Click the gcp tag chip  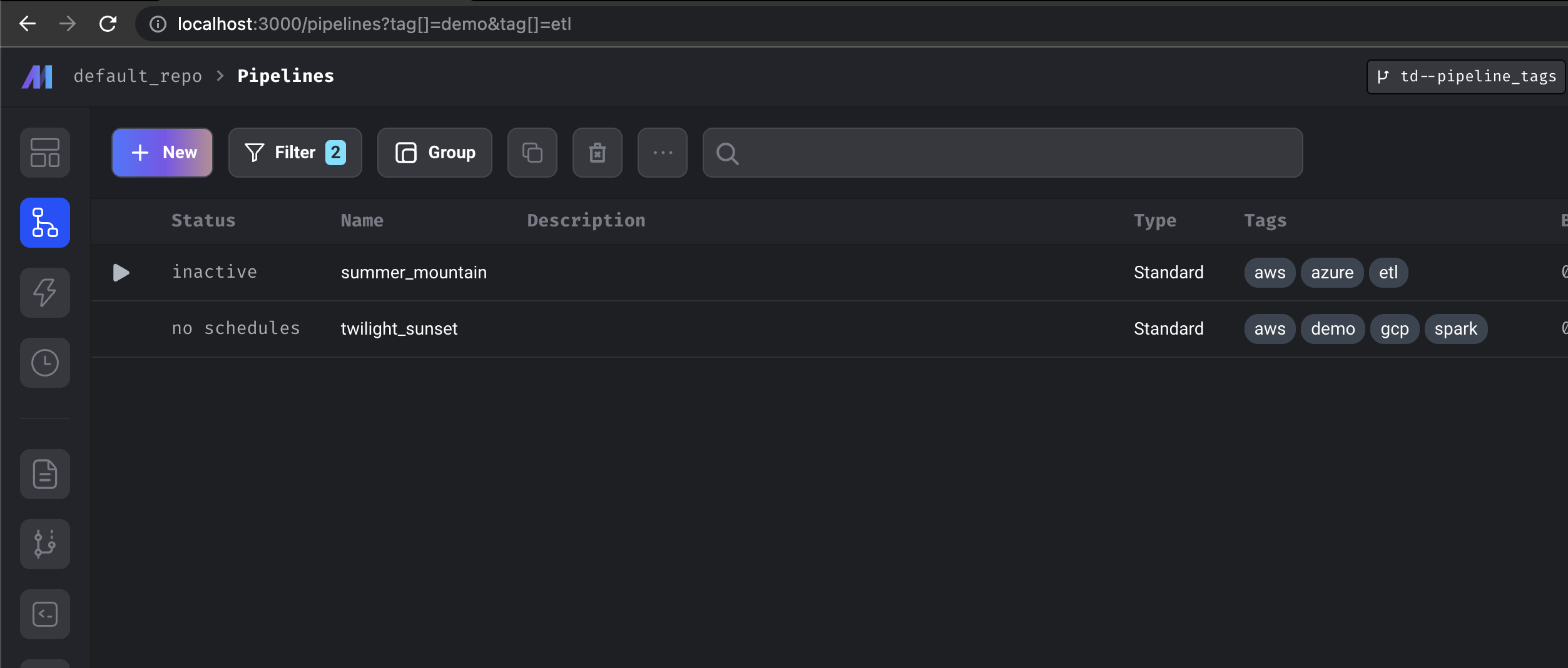tap(1395, 329)
